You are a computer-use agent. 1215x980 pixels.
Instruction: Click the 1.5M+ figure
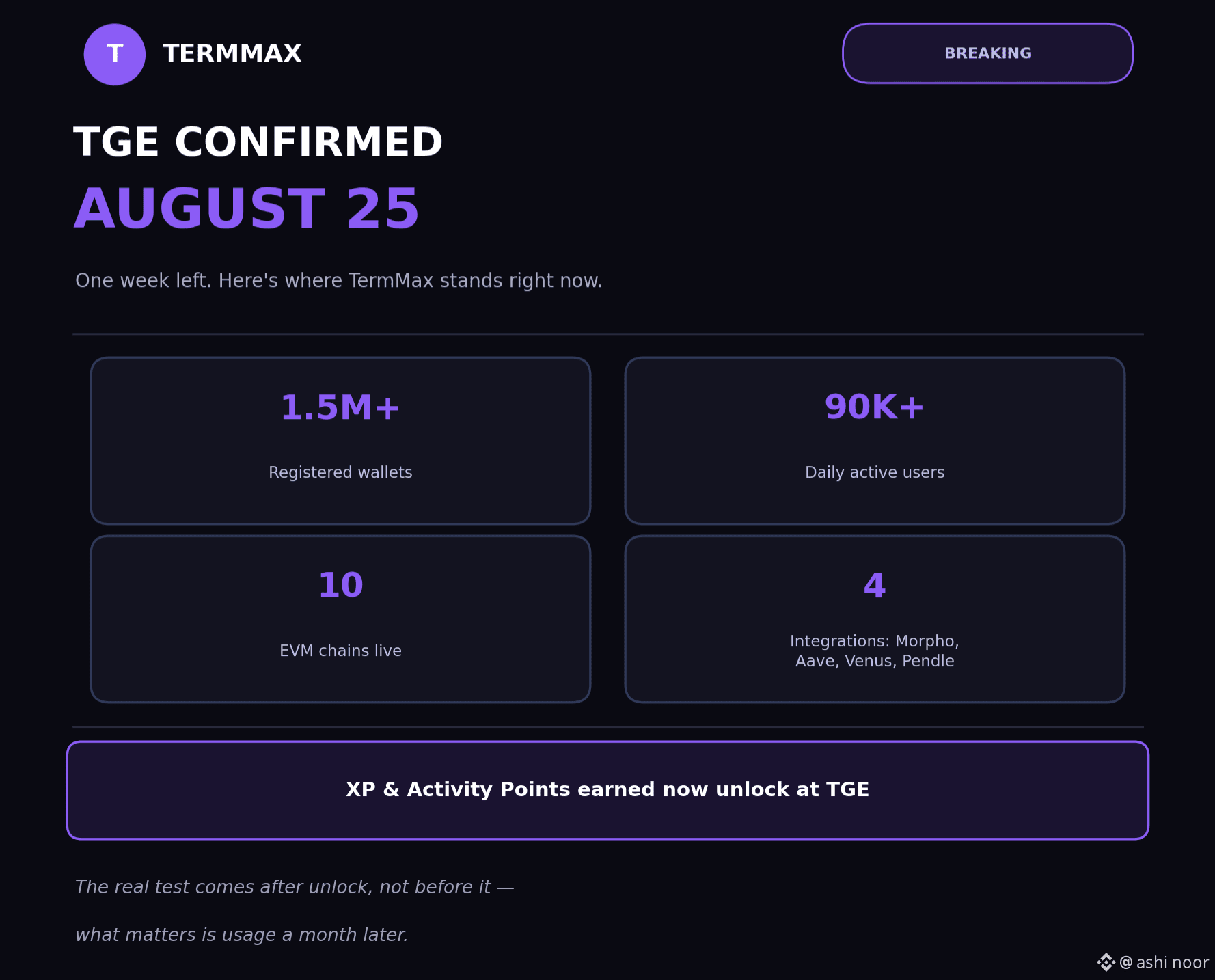pyautogui.click(x=340, y=407)
